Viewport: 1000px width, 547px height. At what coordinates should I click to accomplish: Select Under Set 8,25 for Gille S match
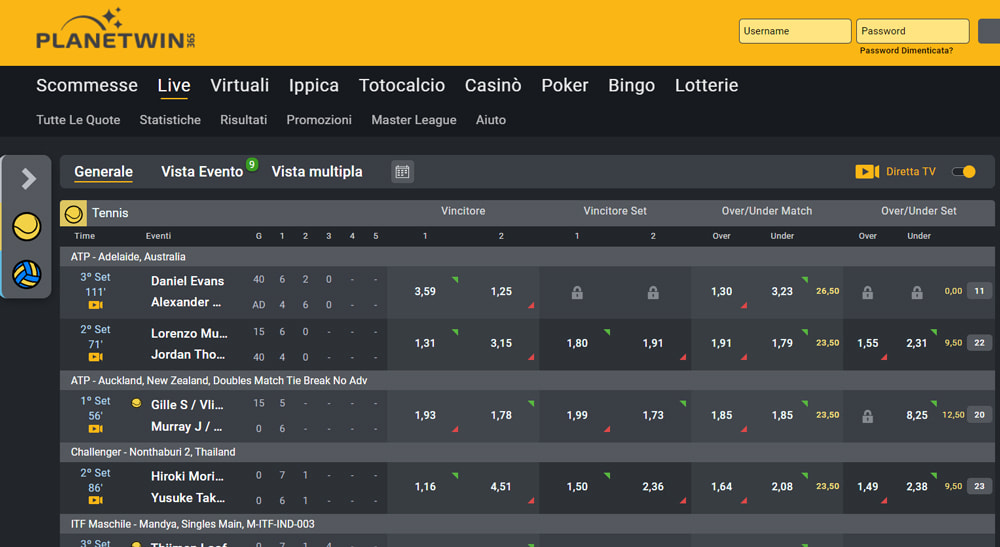coord(916,415)
